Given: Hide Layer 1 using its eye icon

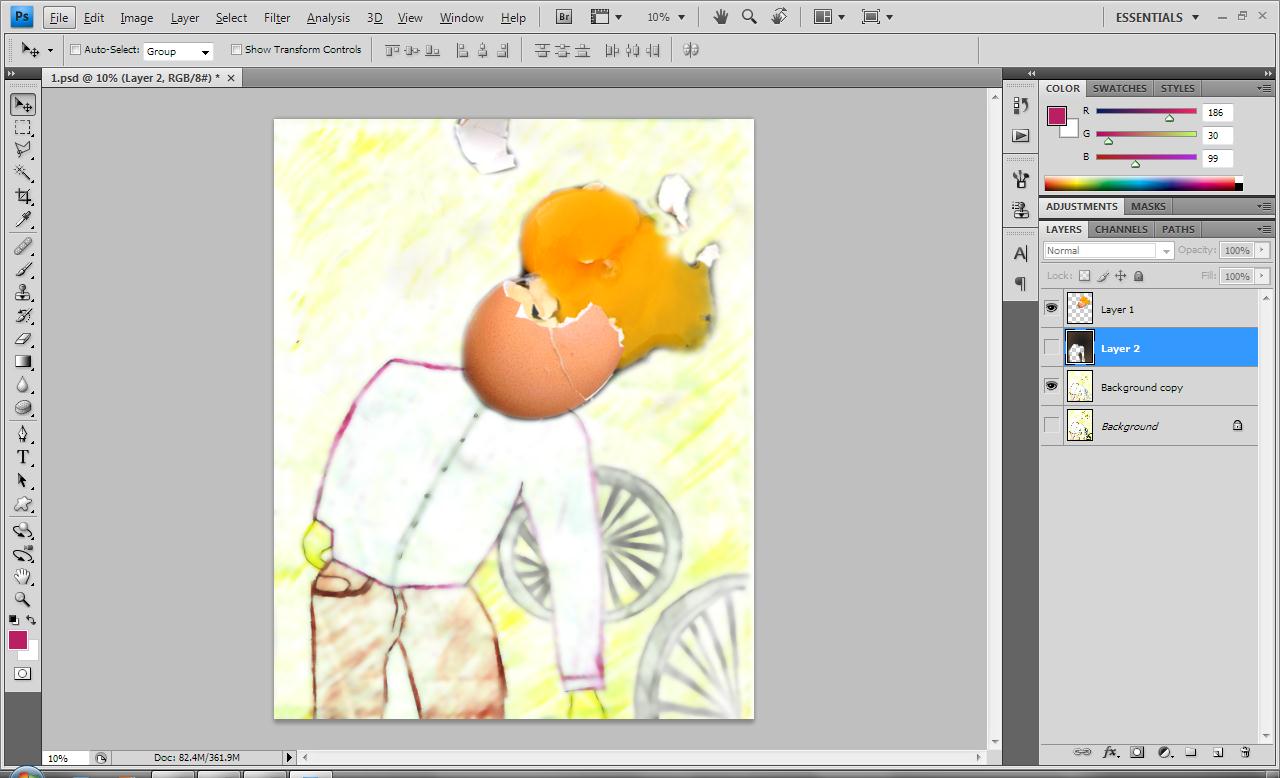Looking at the screenshot, I should pos(1051,309).
